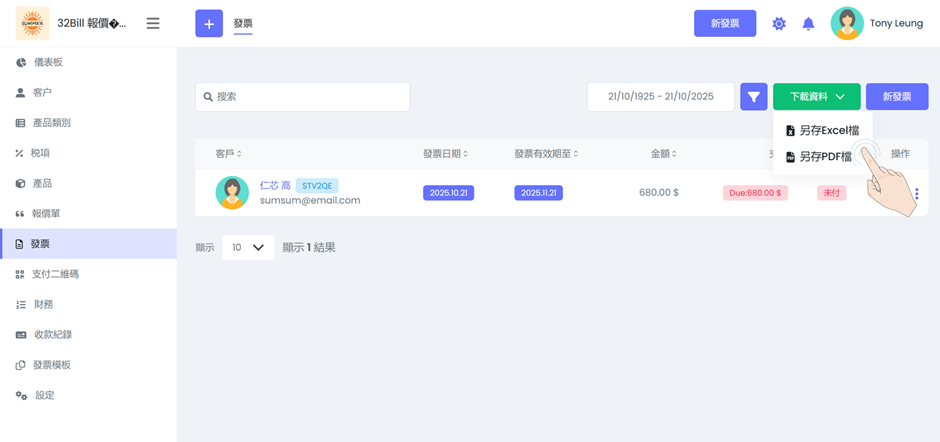Image resolution: width=940 pixels, height=442 pixels.
Task: Click the 新發票 button in top header
Action: 724,23
